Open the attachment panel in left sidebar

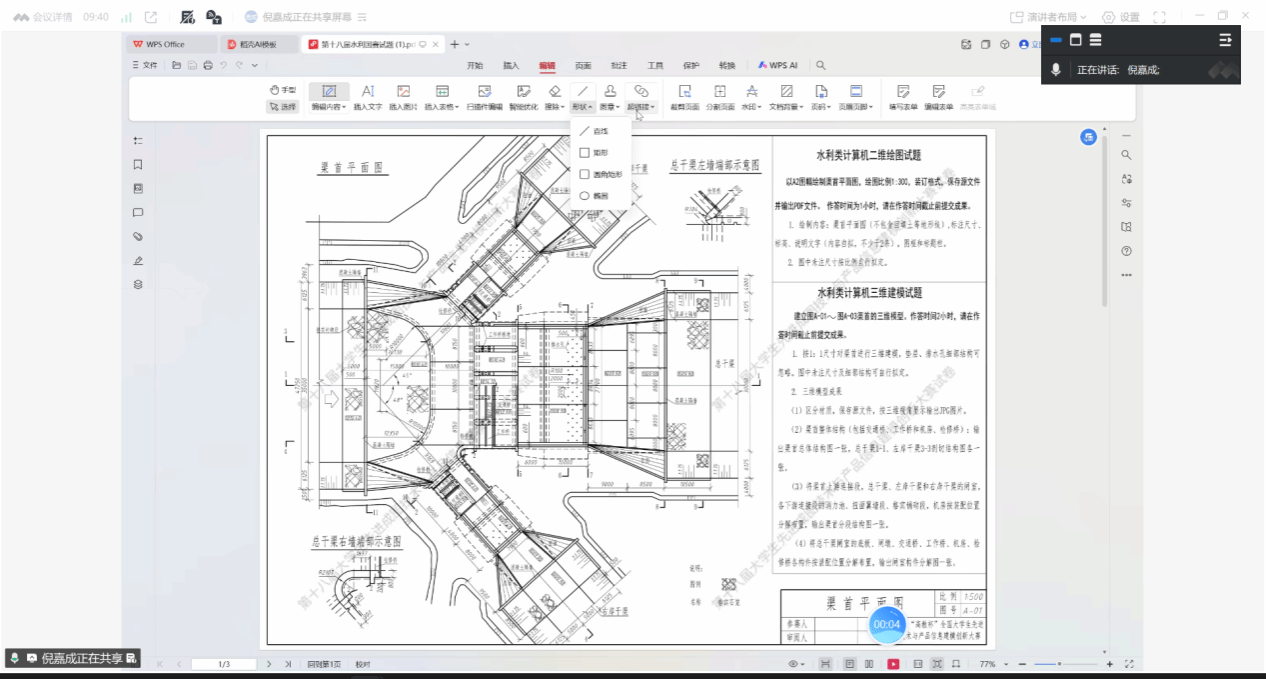click(x=138, y=237)
